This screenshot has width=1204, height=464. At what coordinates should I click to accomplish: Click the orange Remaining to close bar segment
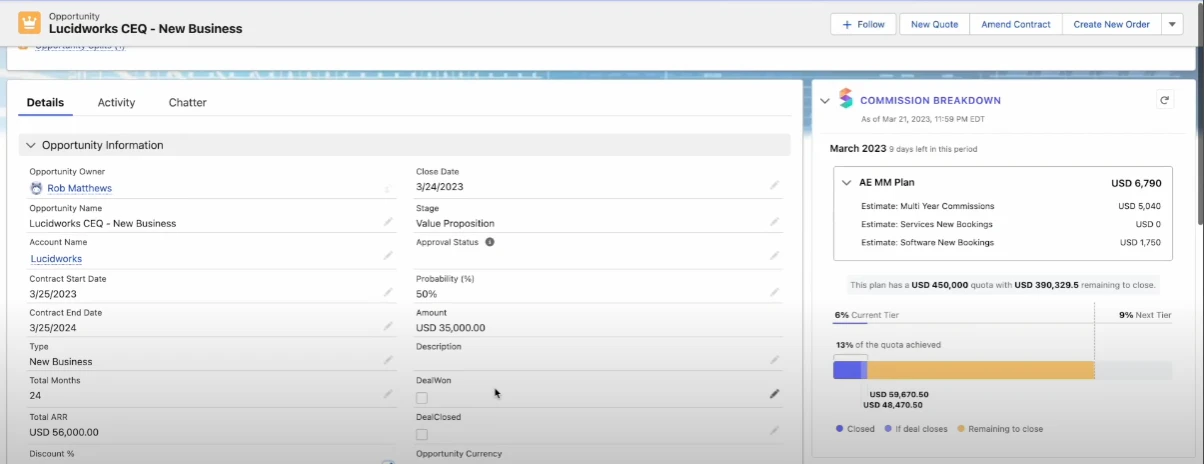981,370
